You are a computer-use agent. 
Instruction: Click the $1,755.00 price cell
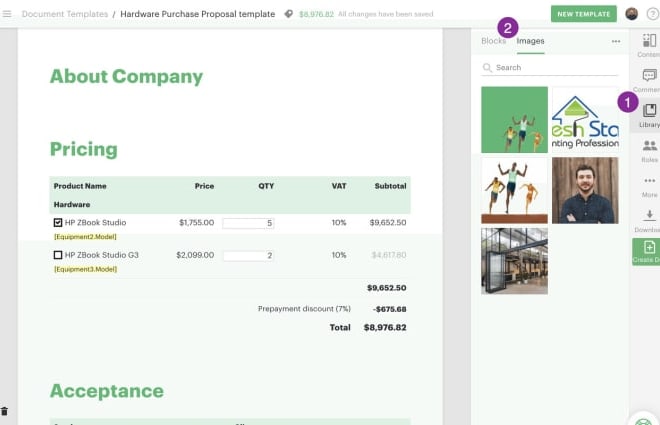[197, 223]
